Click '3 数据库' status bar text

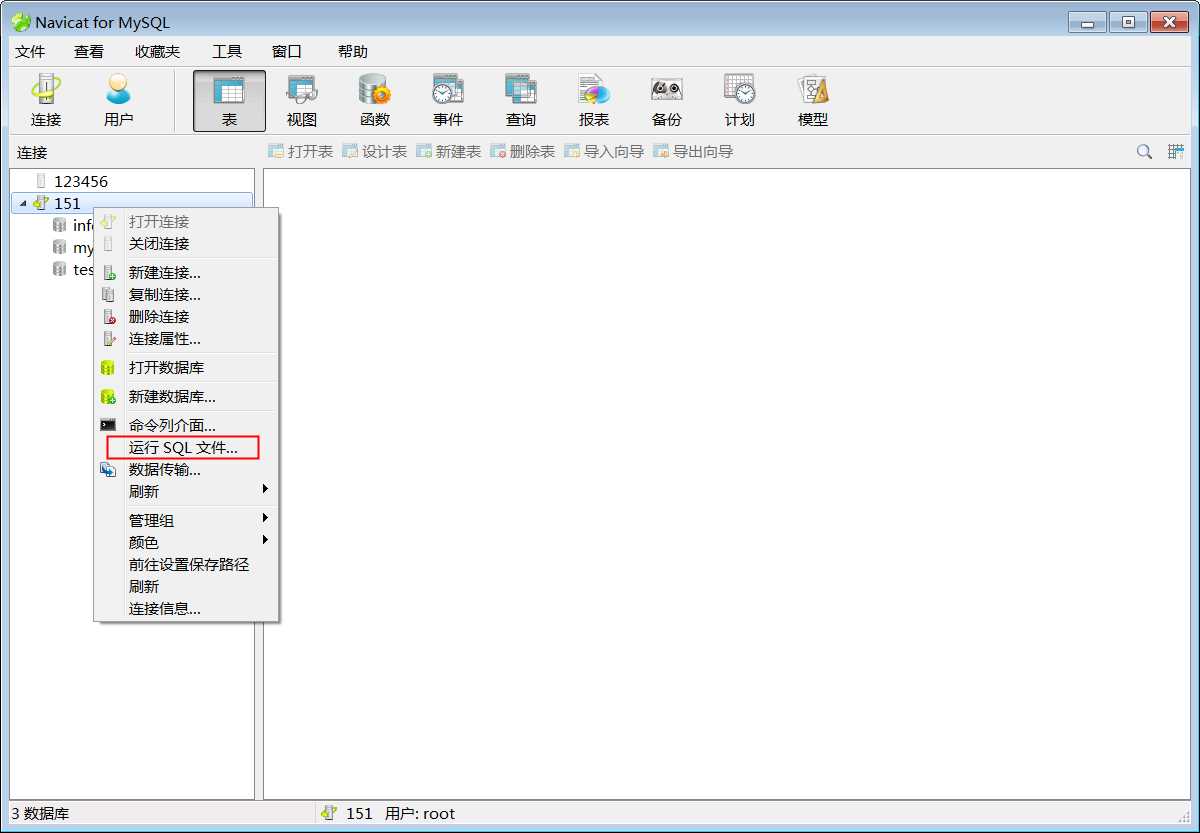[x=41, y=814]
